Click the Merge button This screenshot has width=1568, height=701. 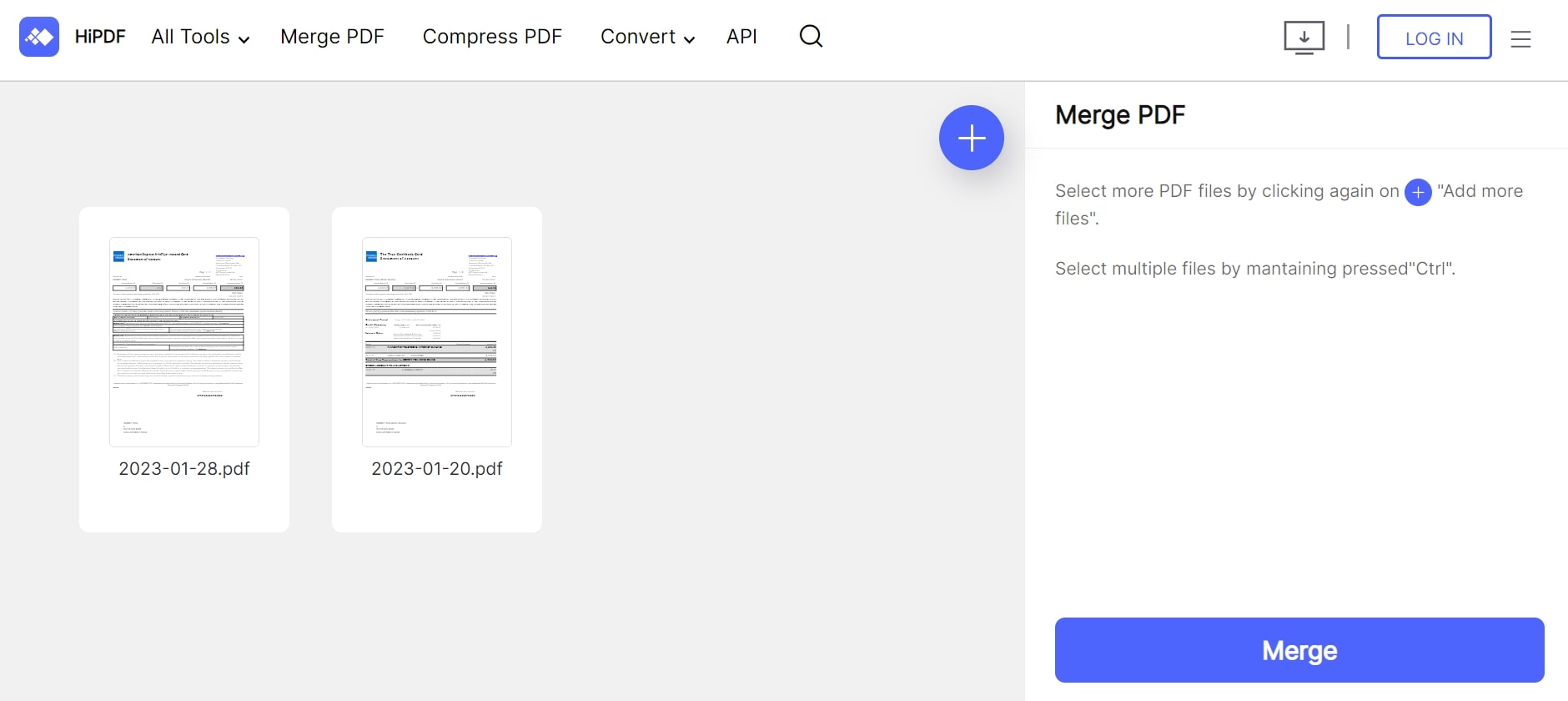click(x=1299, y=650)
